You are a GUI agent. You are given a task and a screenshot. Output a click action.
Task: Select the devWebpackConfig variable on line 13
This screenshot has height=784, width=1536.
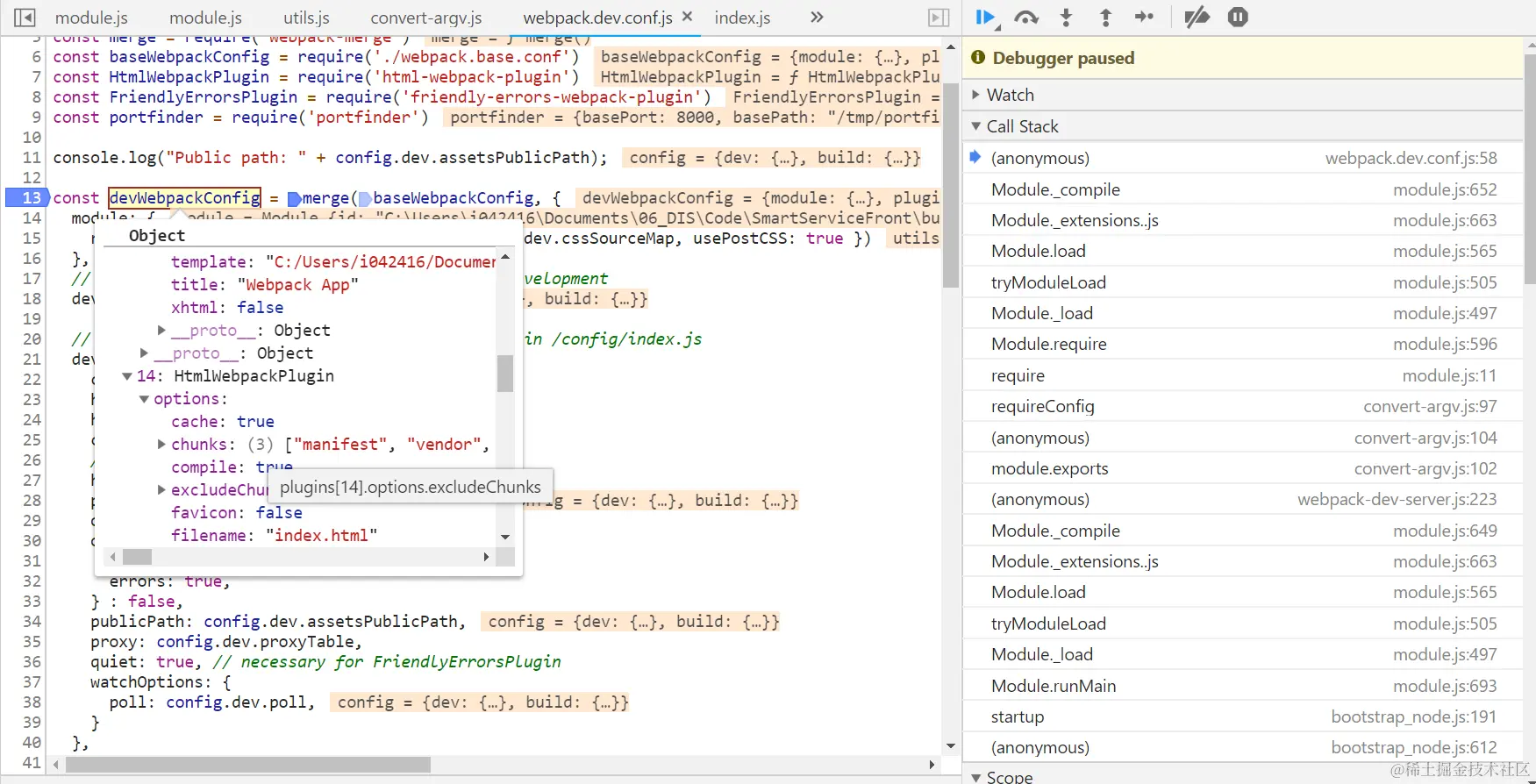point(184,198)
